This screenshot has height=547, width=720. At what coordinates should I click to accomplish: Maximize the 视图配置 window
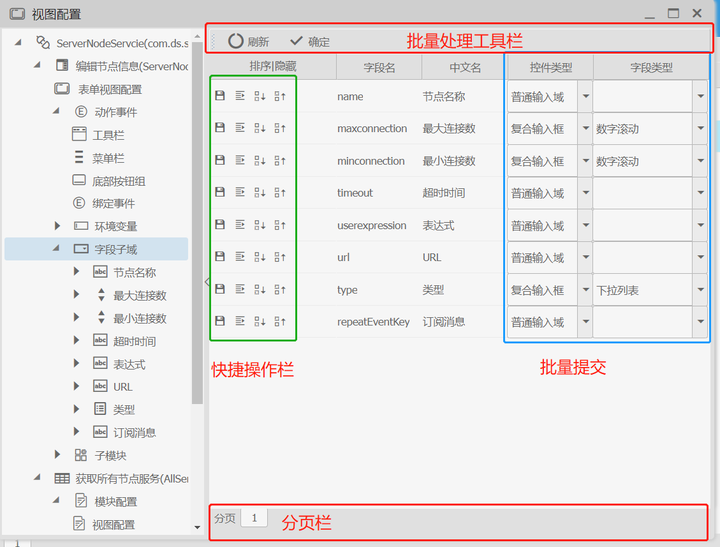(x=673, y=13)
